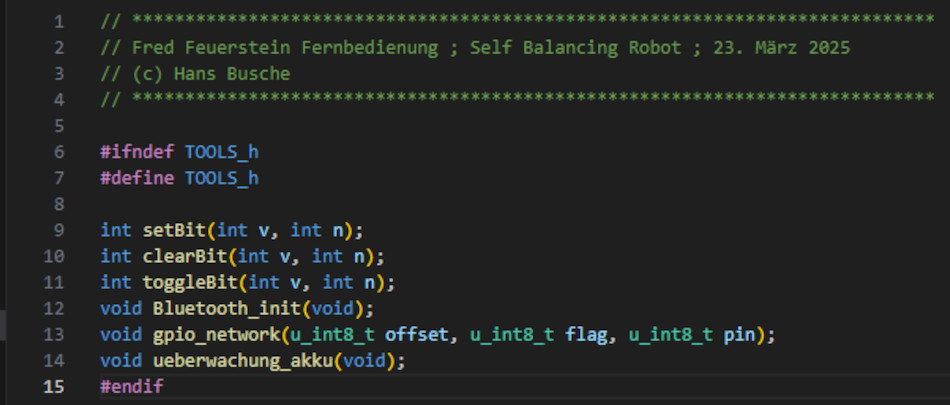Click 'int' return type of toggleBit
The width and height of the screenshot is (950, 405).
click(116, 283)
